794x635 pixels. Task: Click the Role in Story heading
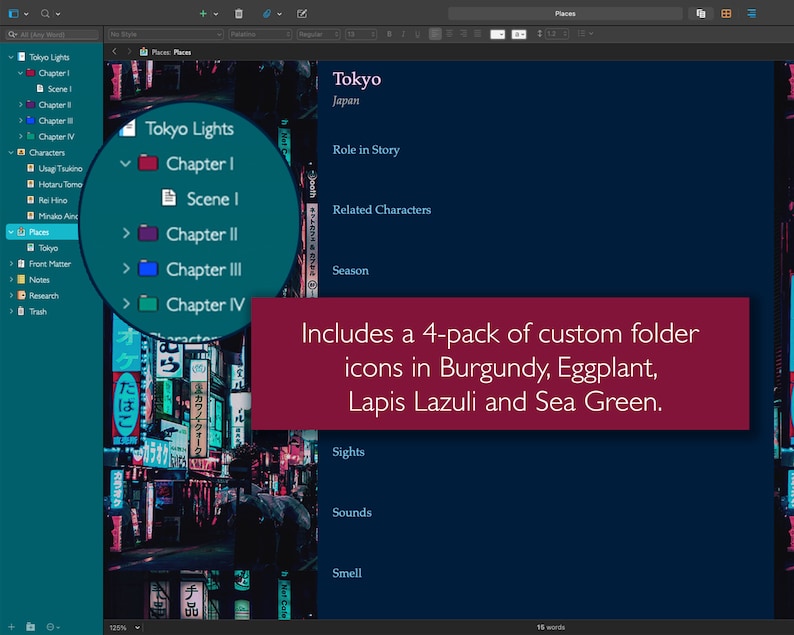[366, 149]
